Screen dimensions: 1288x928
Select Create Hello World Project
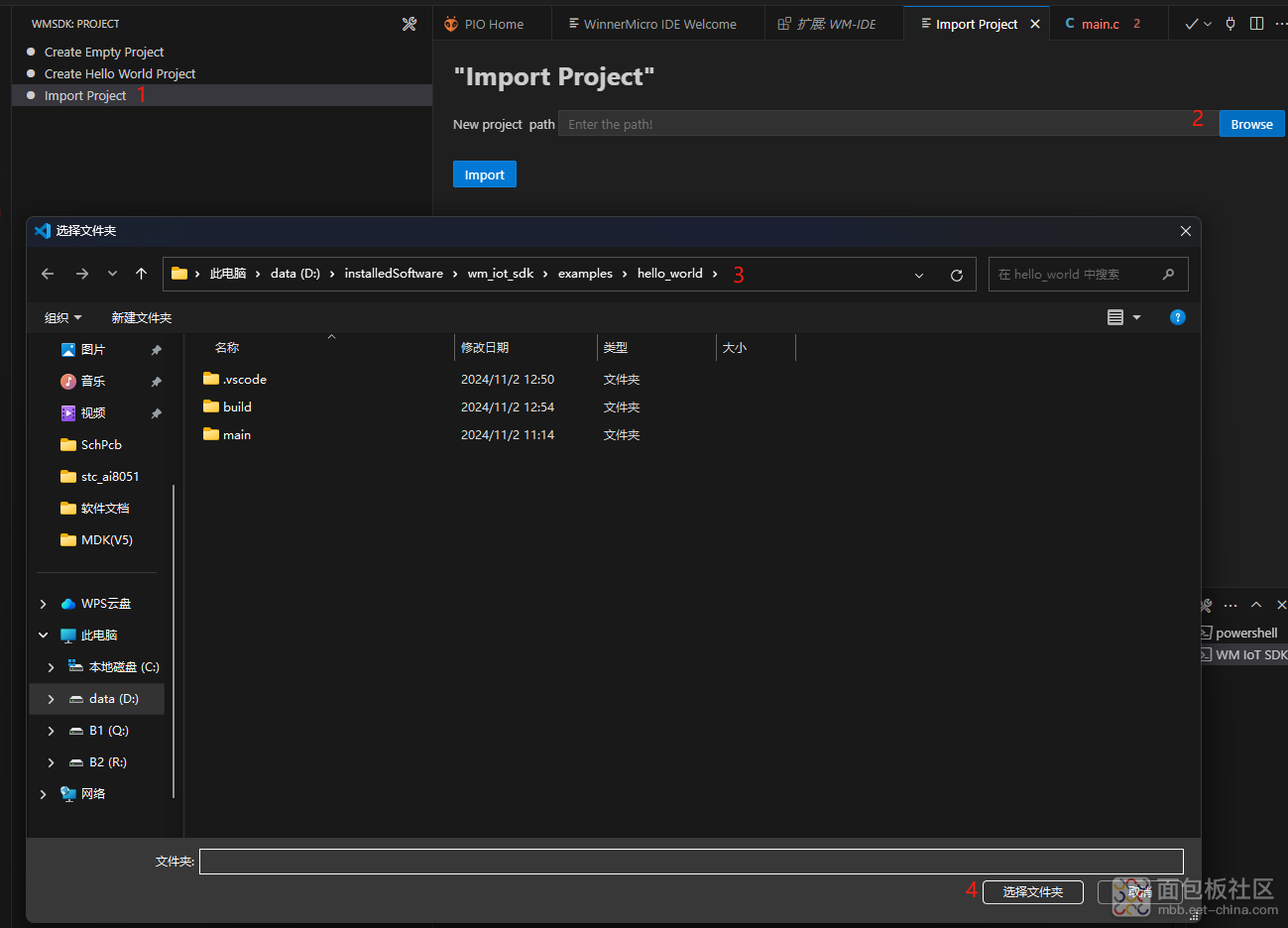click(120, 73)
